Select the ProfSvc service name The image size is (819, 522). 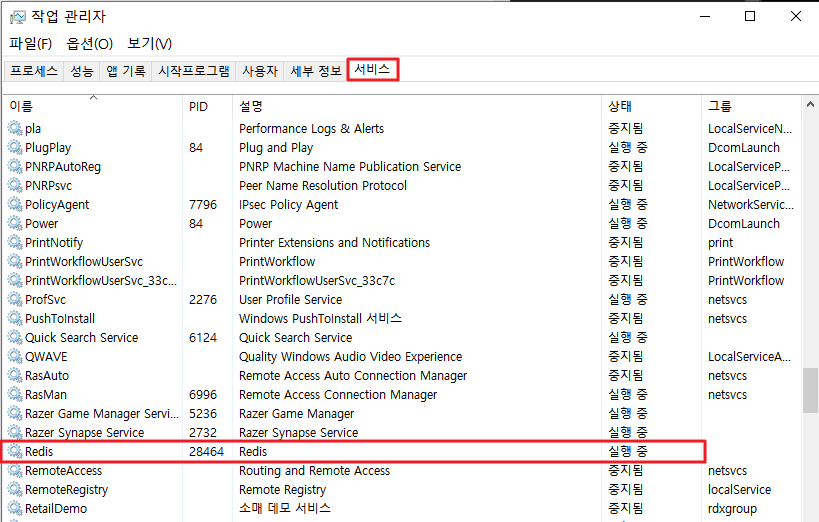[45, 300]
